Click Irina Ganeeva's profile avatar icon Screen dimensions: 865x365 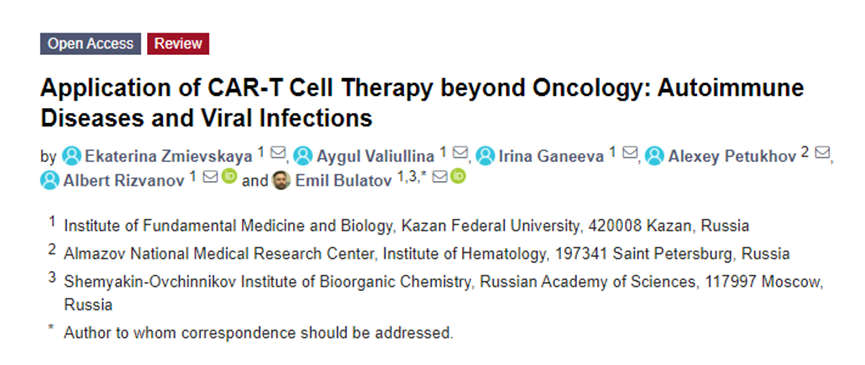485,157
